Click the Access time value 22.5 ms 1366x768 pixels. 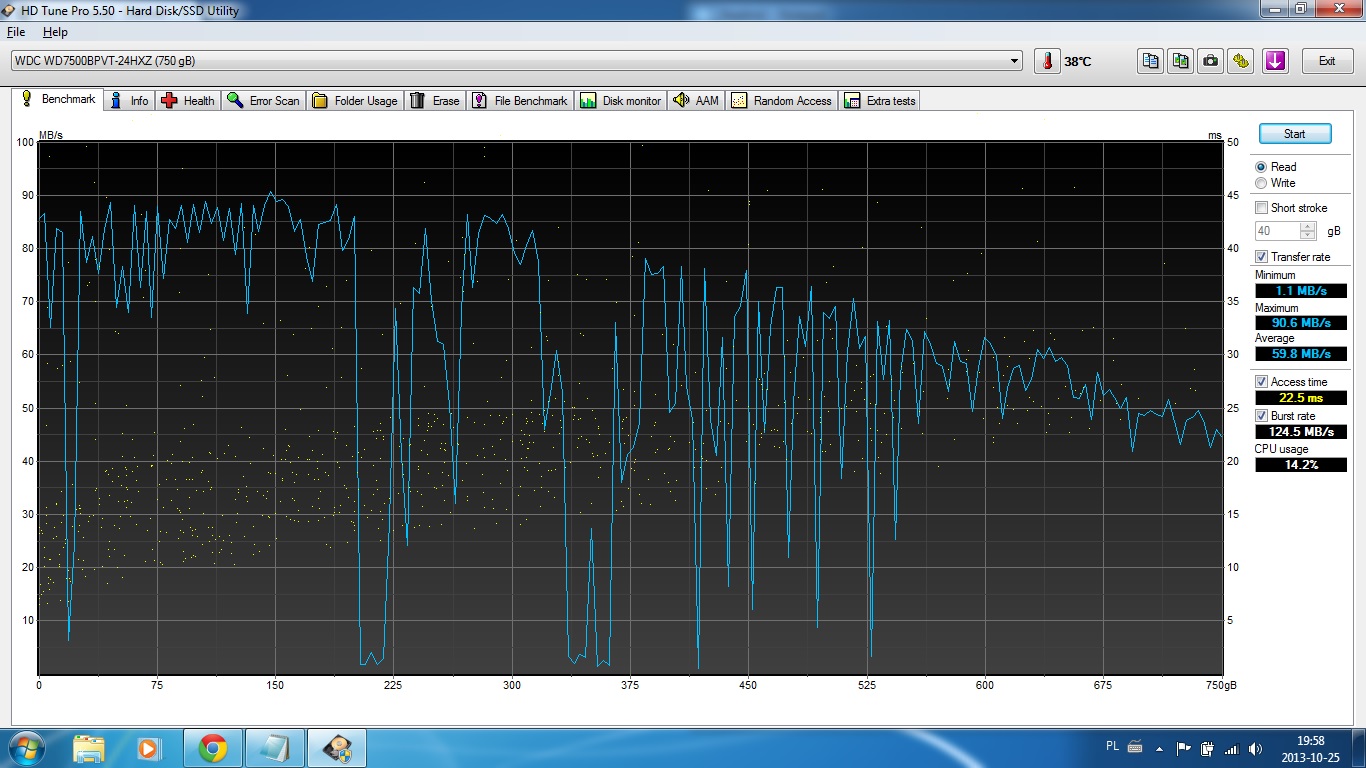[x=1301, y=398]
